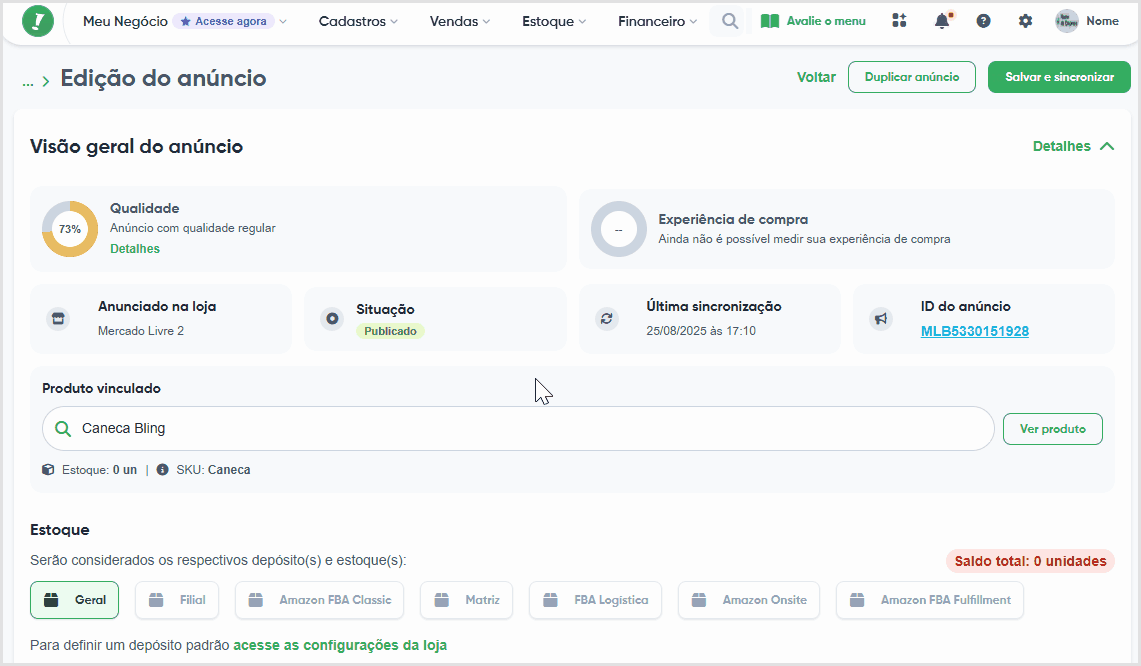
Task: Click the Avalie o menu link
Action: tap(826, 21)
